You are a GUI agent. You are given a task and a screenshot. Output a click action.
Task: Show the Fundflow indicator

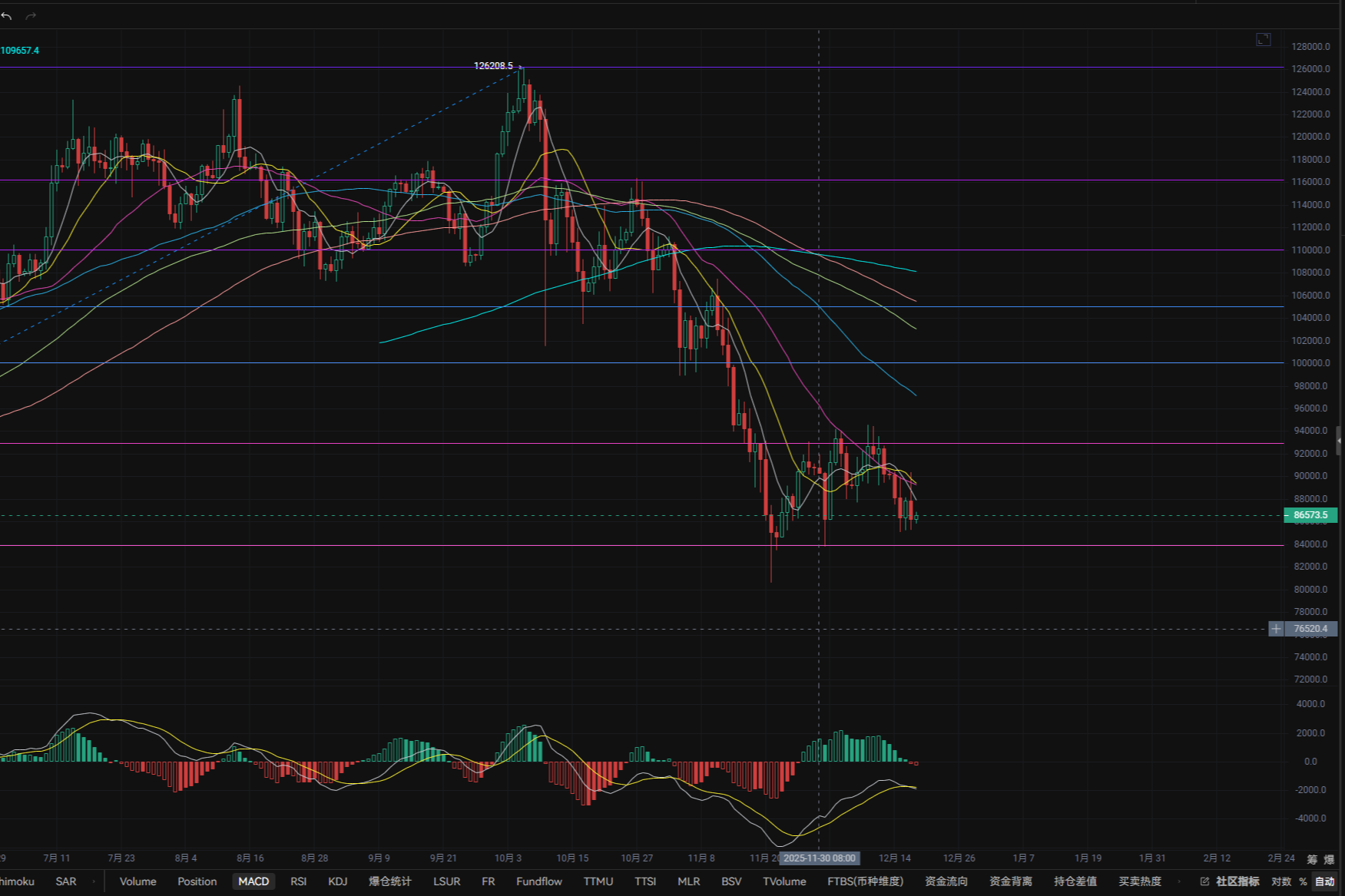(538, 881)
